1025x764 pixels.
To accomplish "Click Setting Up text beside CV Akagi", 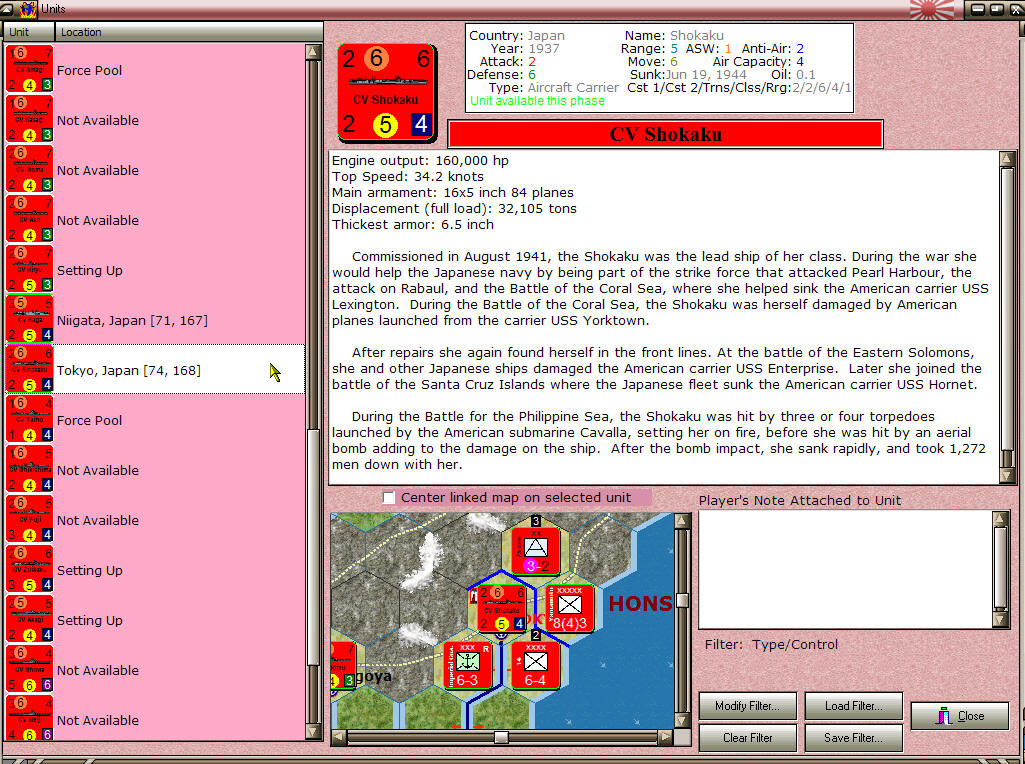I will (90, 621).
